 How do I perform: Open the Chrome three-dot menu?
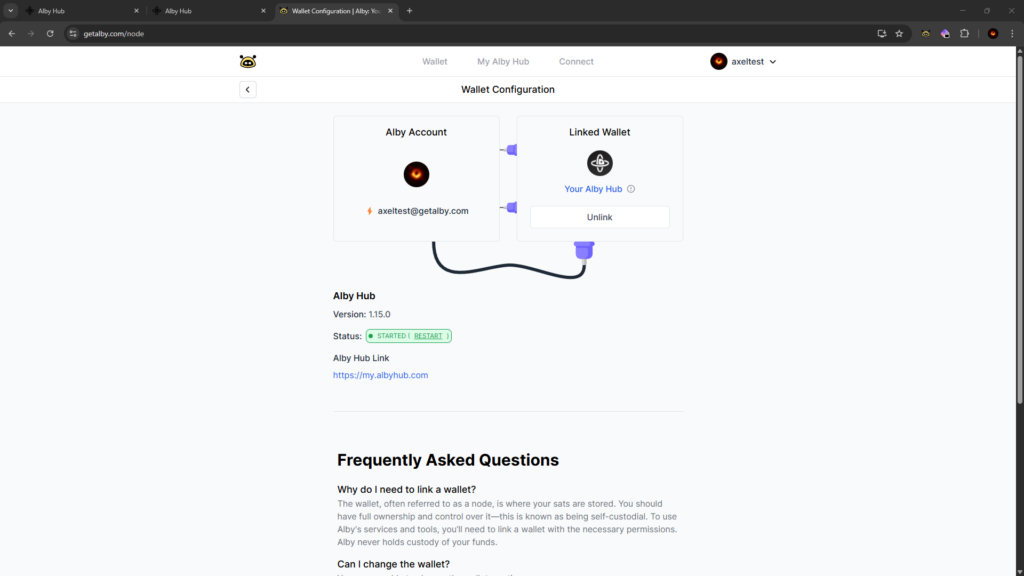[x=1012, y=33]
